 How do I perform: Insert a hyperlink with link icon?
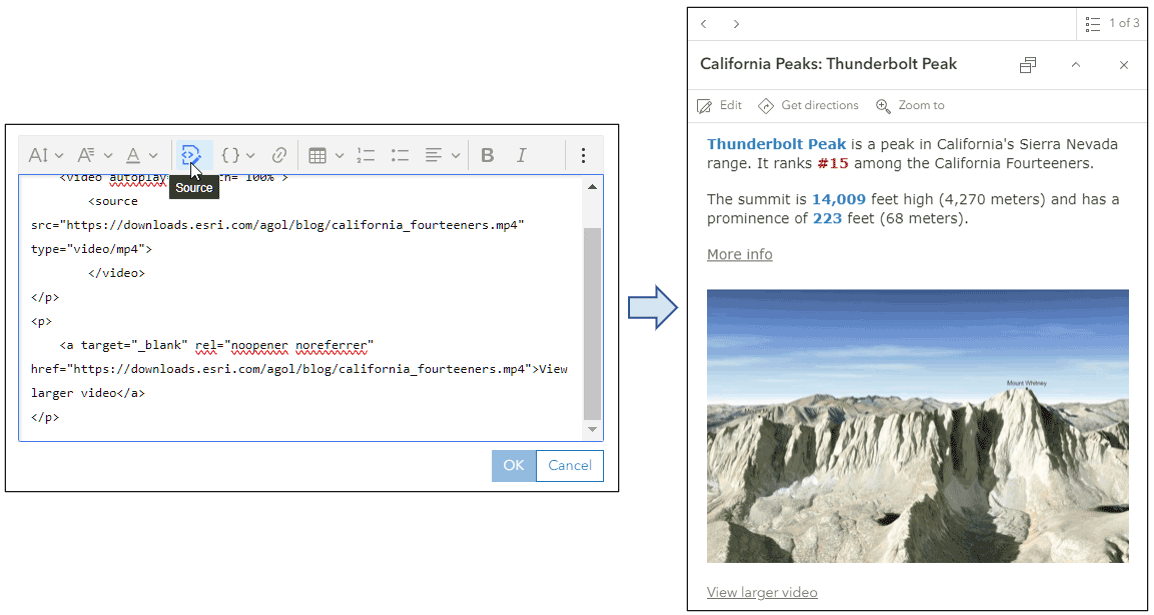click(279, 155)
